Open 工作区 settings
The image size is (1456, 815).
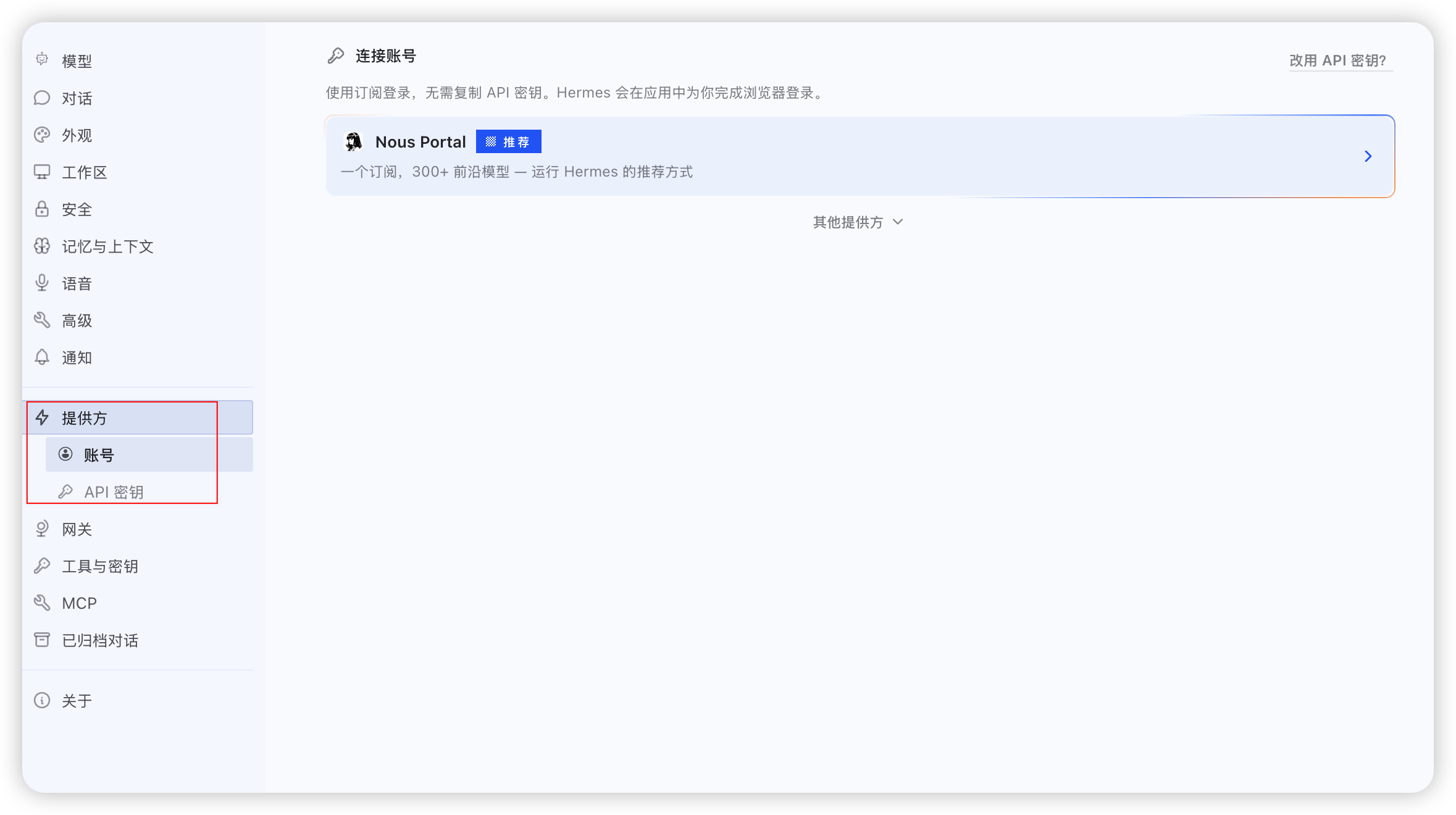click(x=138, y=172)
